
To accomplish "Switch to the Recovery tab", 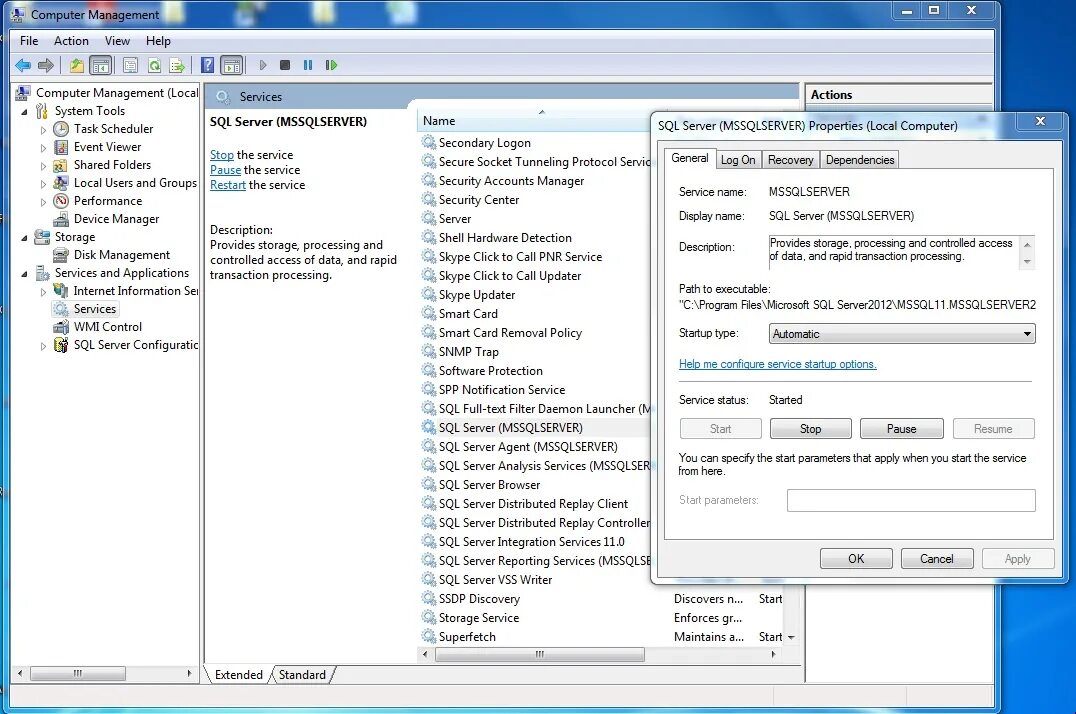I will (x=791, y=159).
